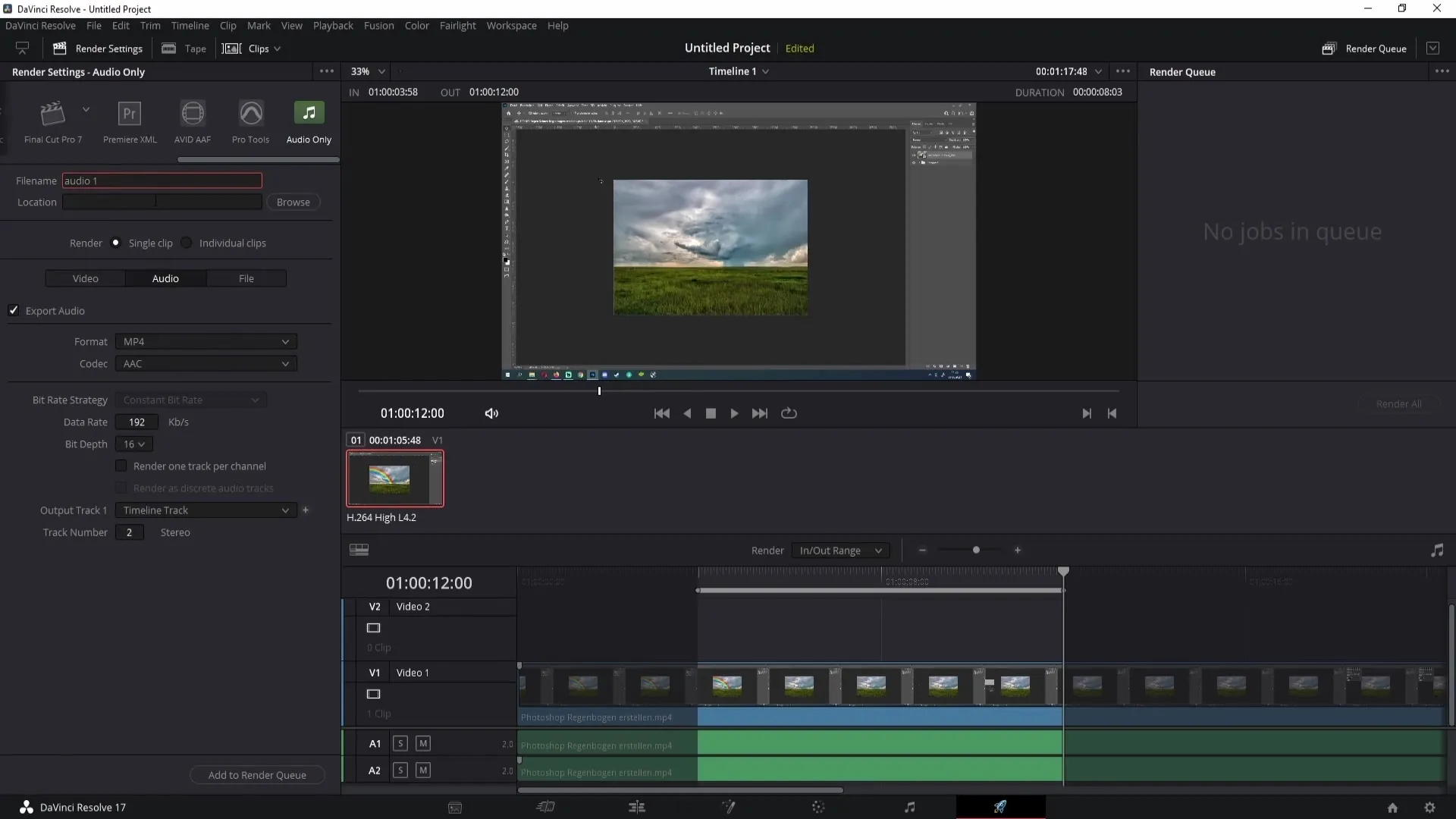Select Single clip render option
The width and height of the screenshot is (1456, 819).
pos(115,243)
